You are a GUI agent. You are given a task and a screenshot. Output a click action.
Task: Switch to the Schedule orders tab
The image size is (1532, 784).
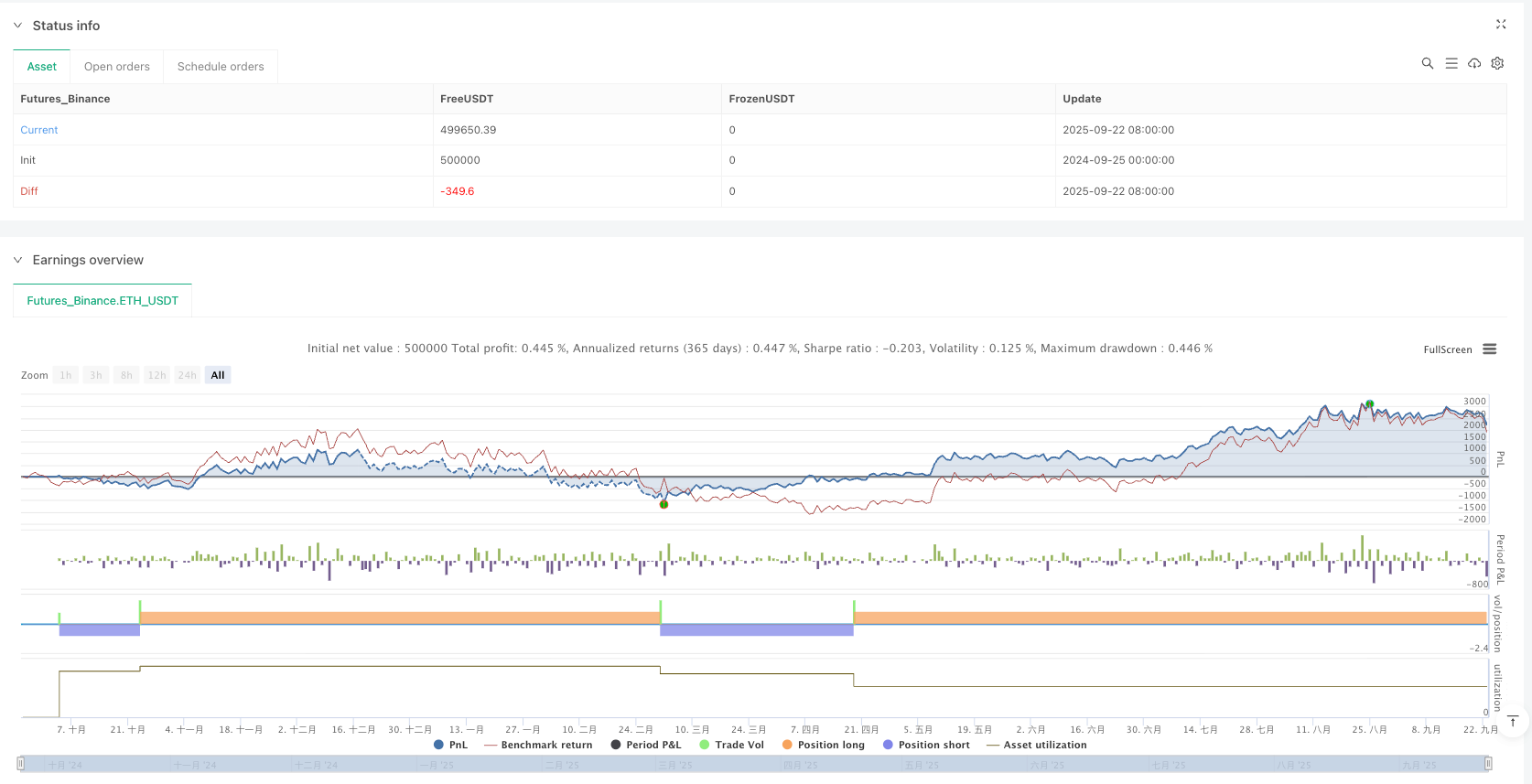click(221, 67)
